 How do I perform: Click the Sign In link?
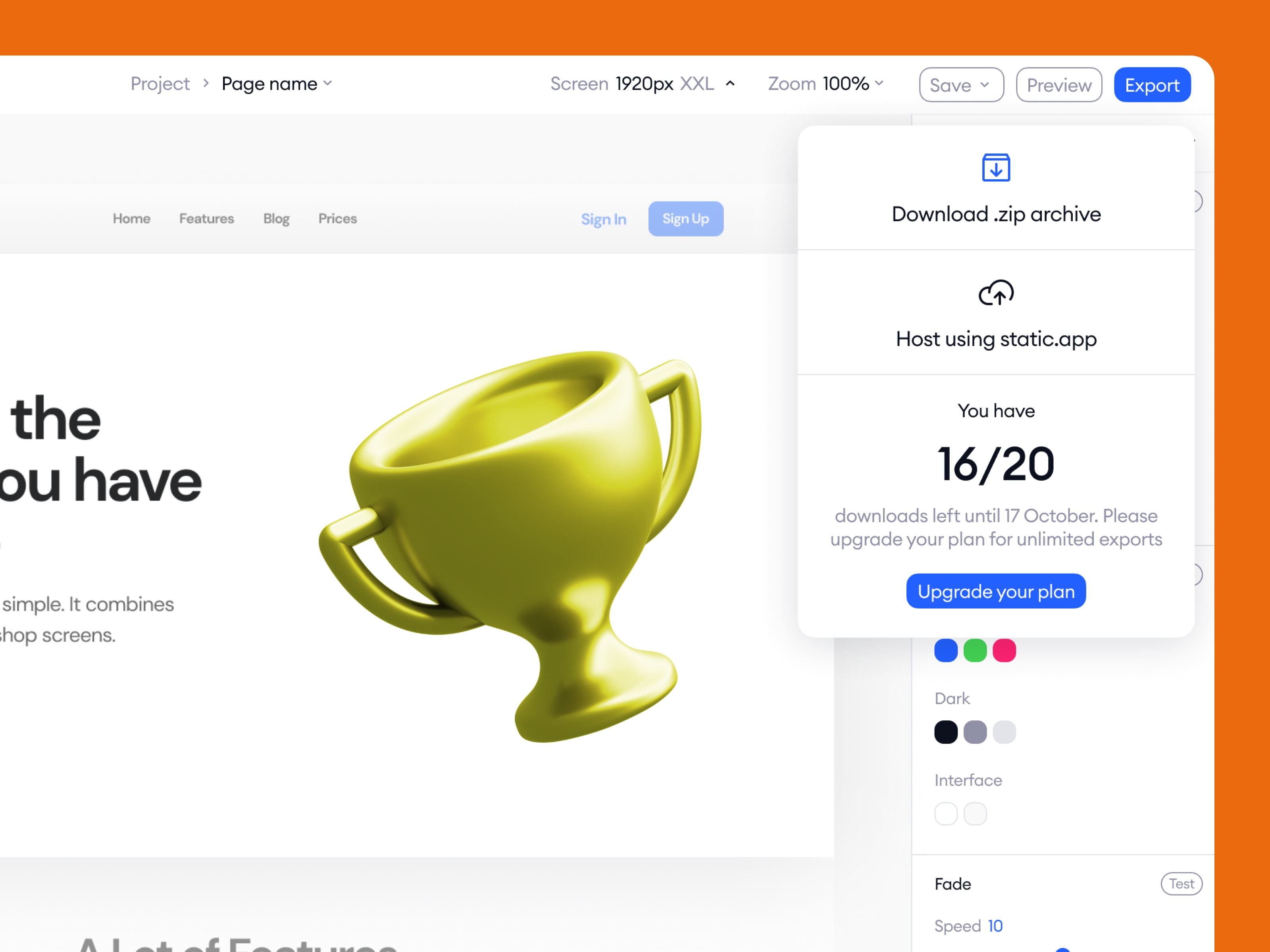click(x=603, y=219)
